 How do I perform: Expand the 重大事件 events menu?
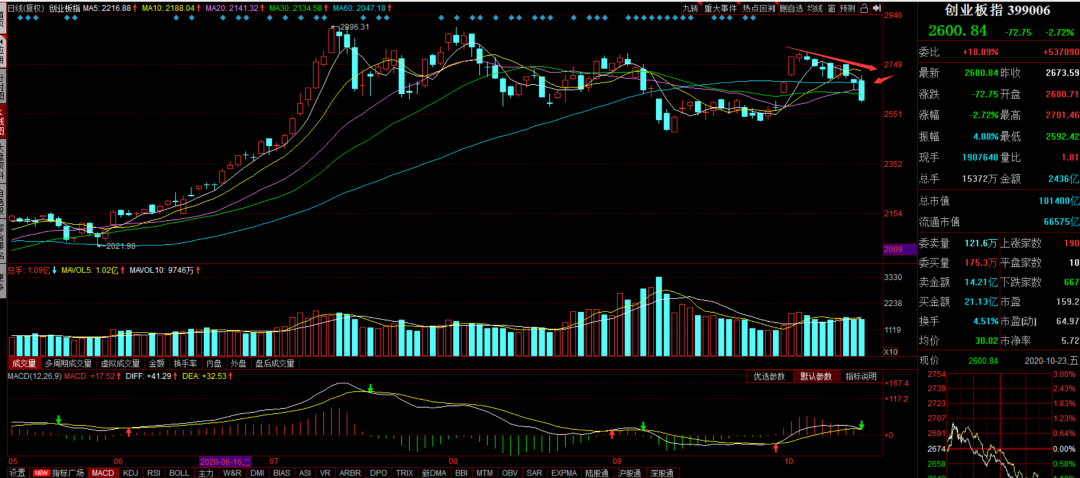point(721,8)
